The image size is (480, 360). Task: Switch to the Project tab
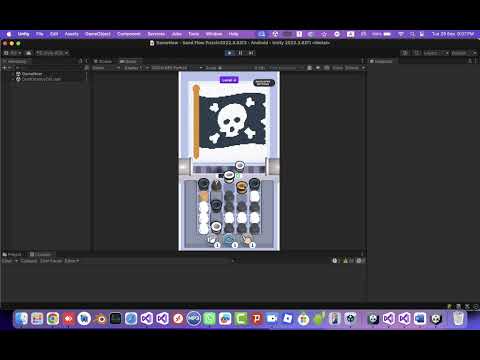coord(12,254)
